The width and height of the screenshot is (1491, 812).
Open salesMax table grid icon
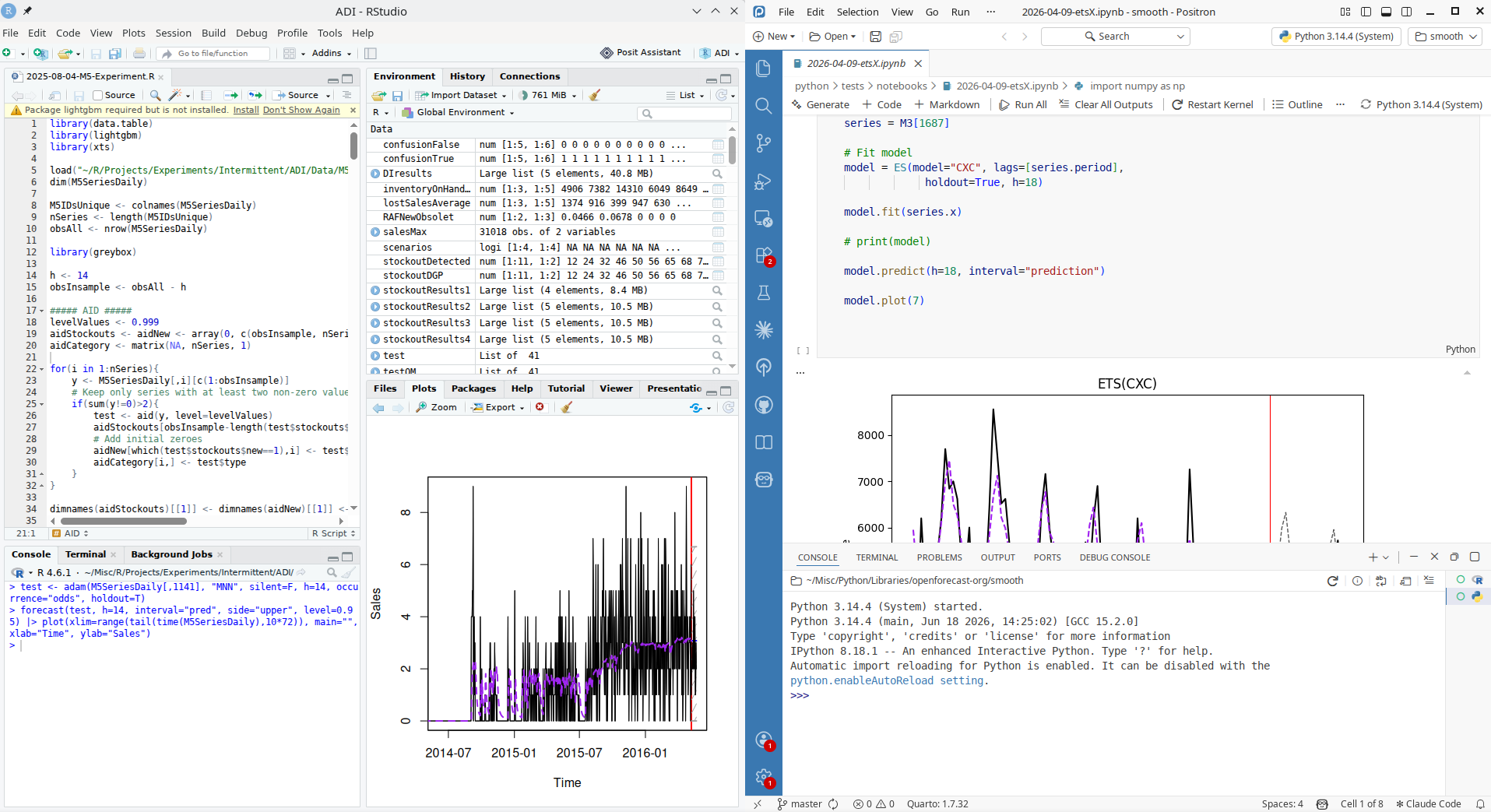(x=718, y=232)
